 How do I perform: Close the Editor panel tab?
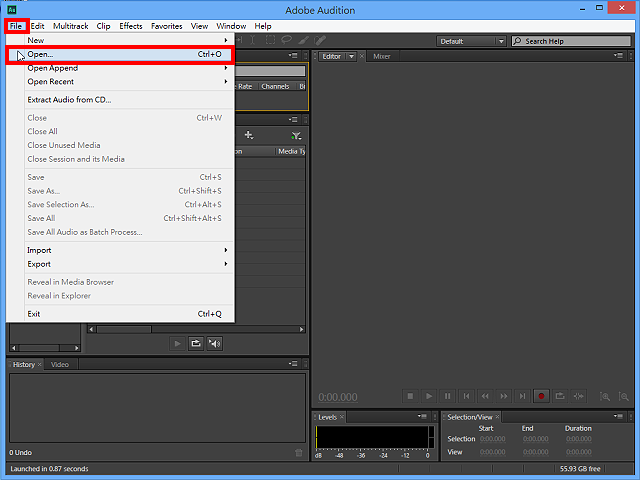(362, 56)
